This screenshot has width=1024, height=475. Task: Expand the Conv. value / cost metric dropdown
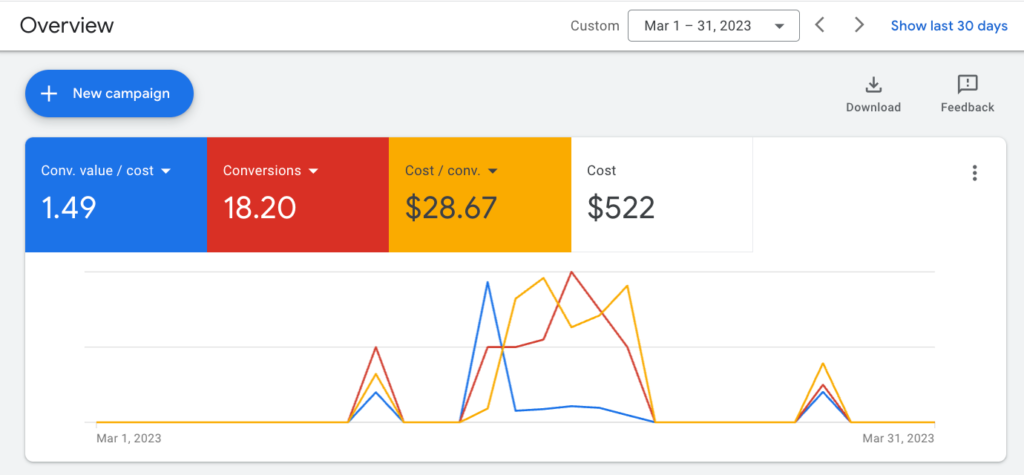[166, 171]
